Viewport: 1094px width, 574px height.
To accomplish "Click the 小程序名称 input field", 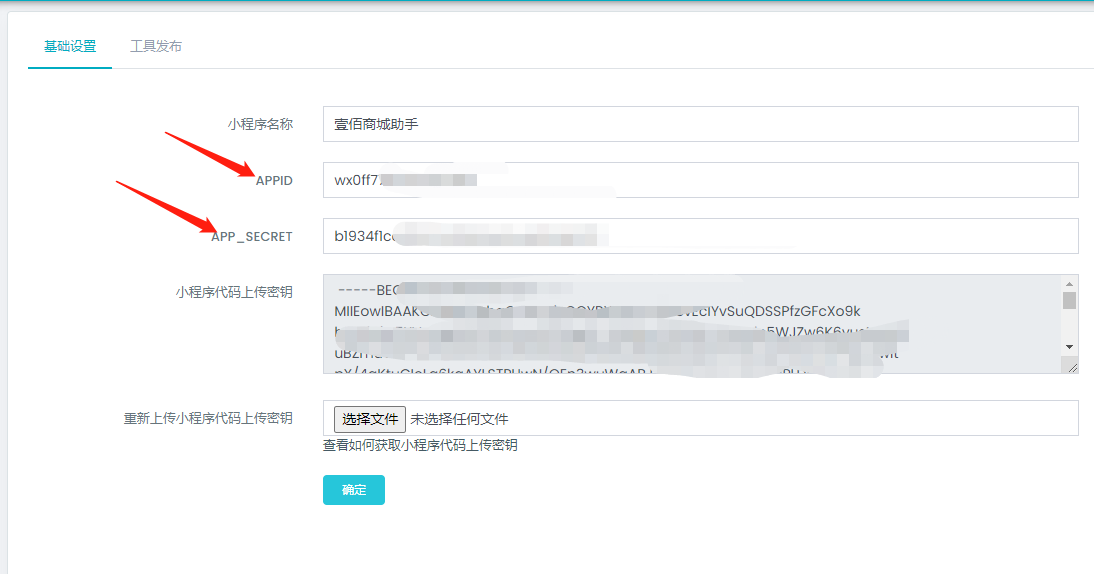I will (700, 124).
